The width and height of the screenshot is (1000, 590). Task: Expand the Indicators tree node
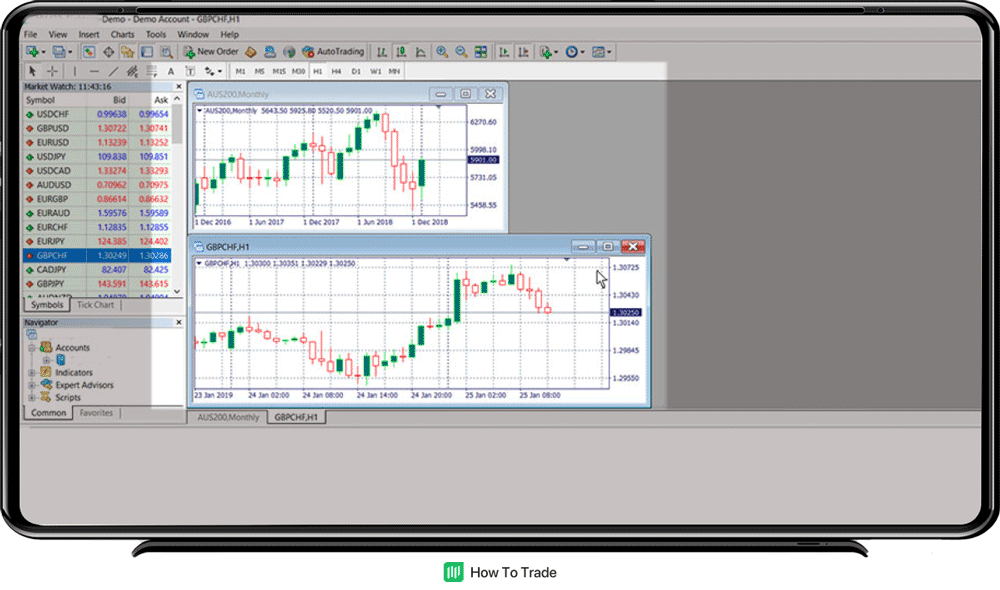(x=33, y=373)
